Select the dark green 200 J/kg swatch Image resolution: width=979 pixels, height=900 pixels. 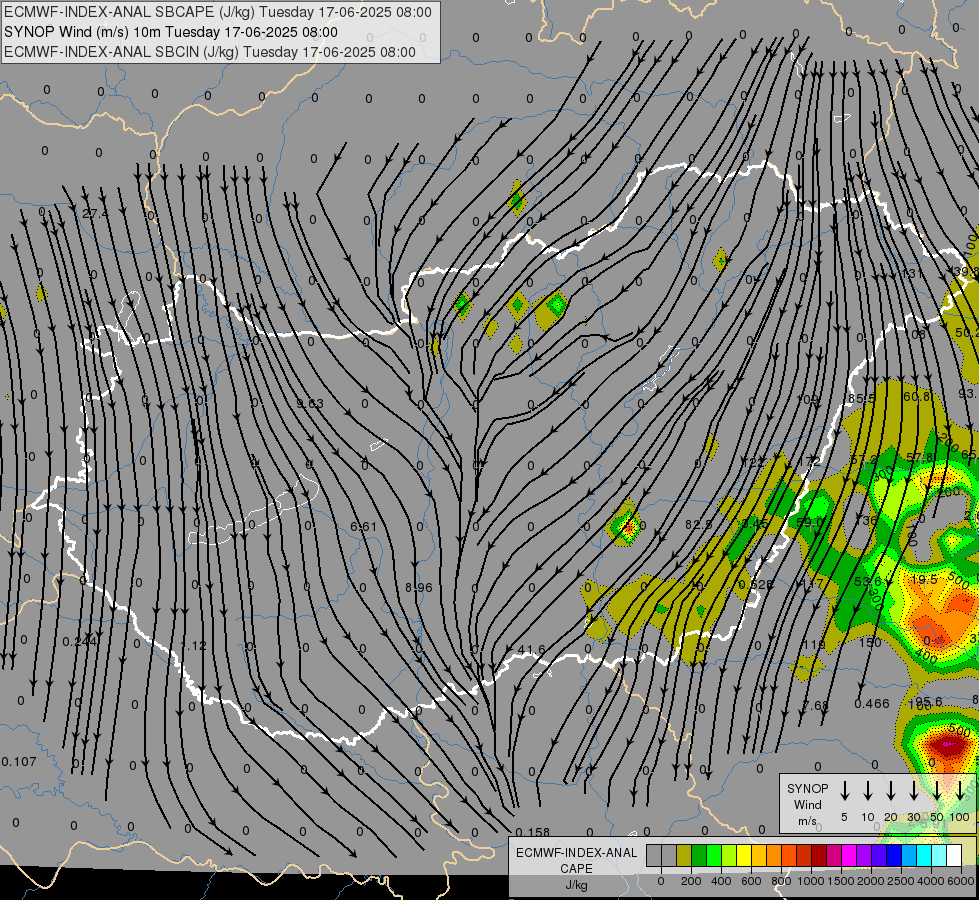coord(699,855)
